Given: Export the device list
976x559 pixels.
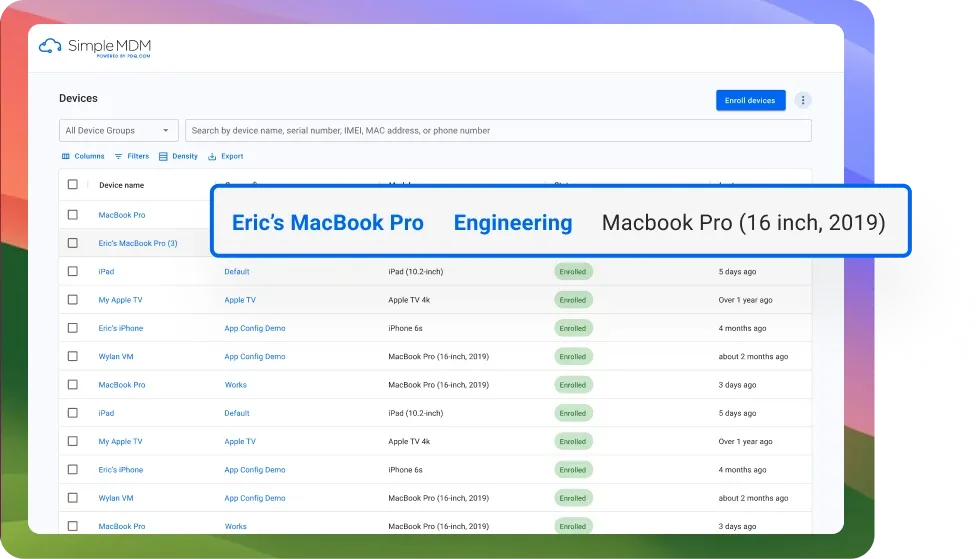Looking at the screenshot, I should tap(225, 156).
